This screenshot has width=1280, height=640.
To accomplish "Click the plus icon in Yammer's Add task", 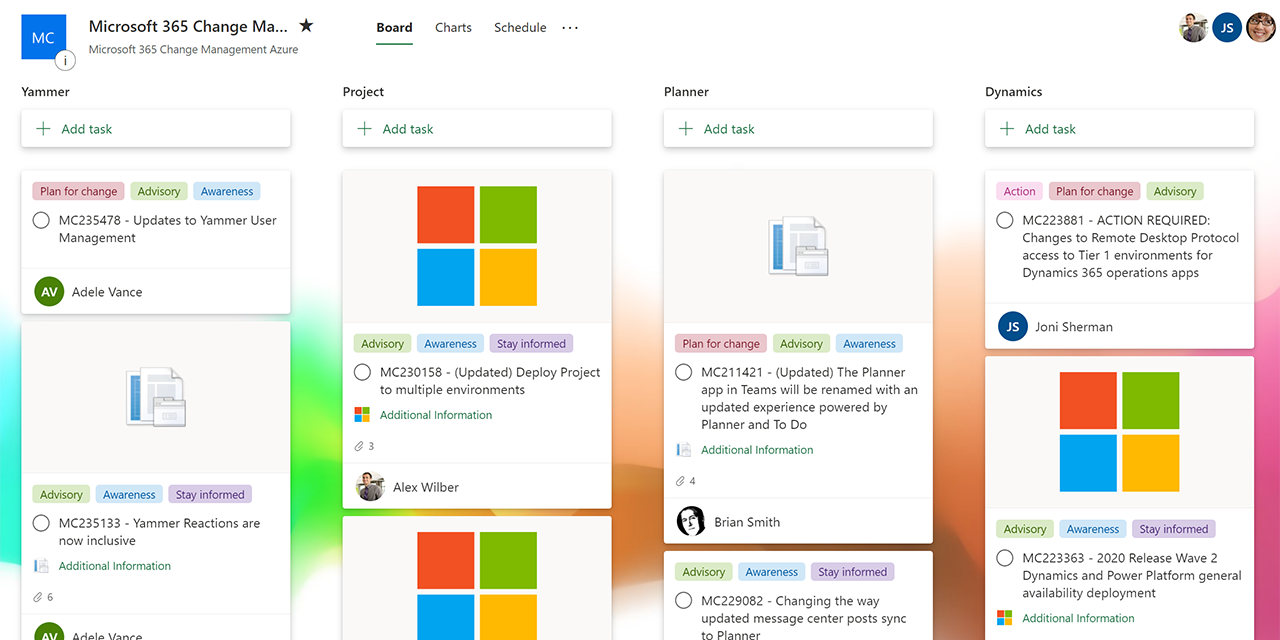I will pyautogui.click(x=42, y=128).
